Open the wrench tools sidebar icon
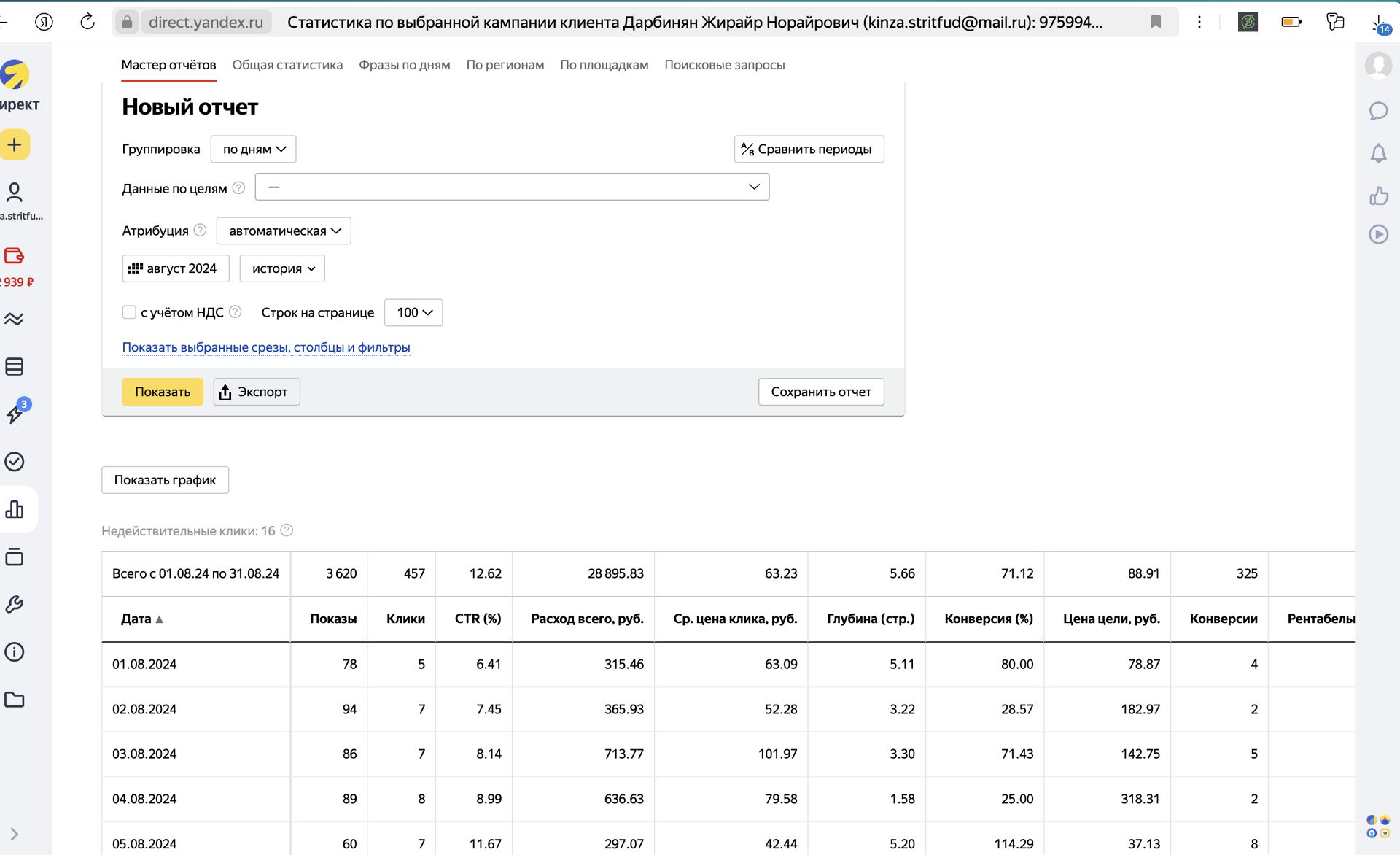 [x=15, y=604]
